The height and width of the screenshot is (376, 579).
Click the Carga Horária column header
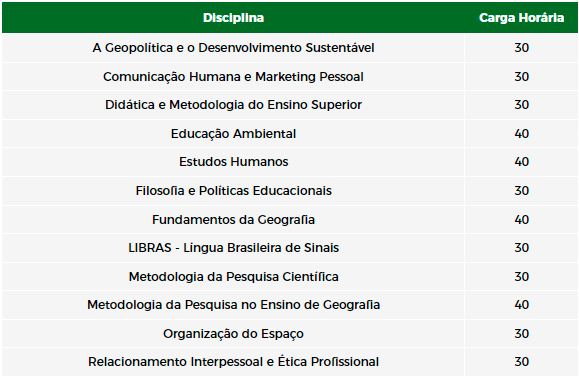[x=521, y=18]
